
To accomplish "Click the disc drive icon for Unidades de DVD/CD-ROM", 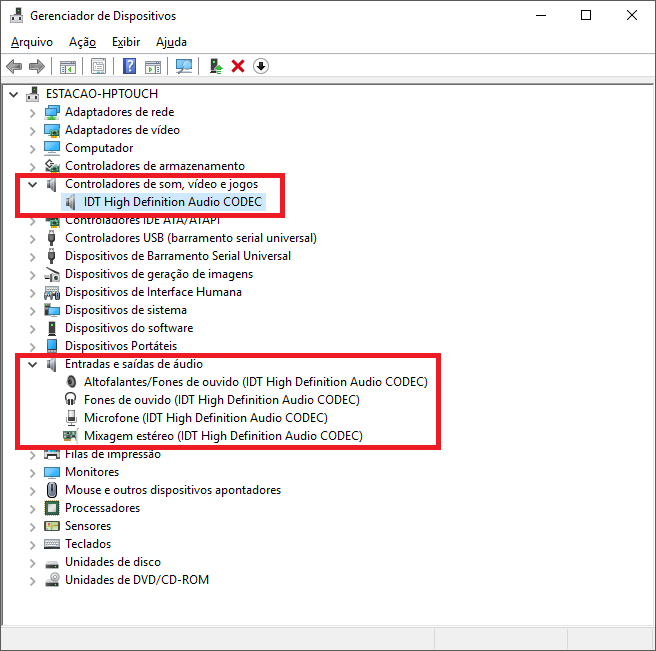I will [x=52, y=579].
